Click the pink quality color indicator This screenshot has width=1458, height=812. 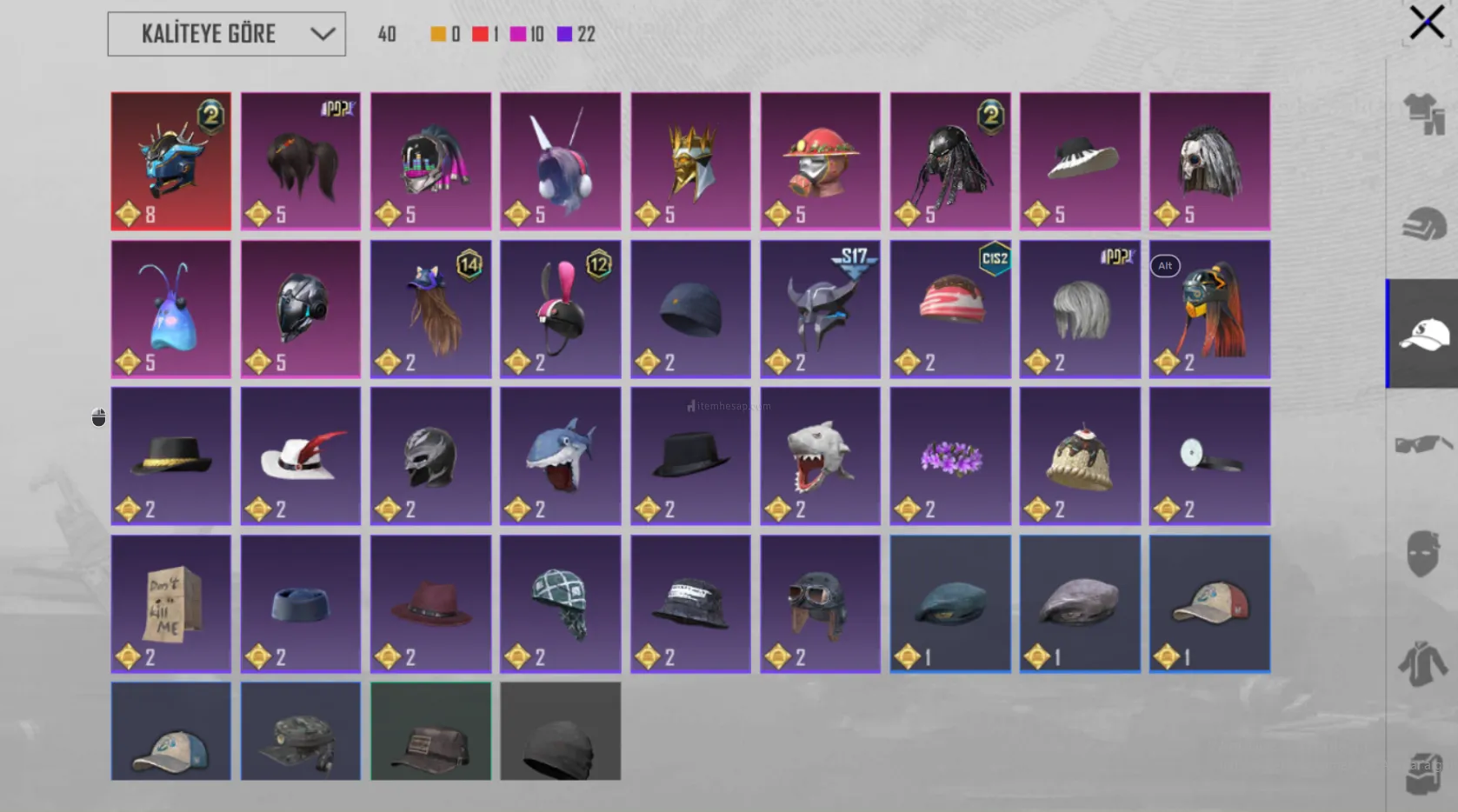coord(518,34)
